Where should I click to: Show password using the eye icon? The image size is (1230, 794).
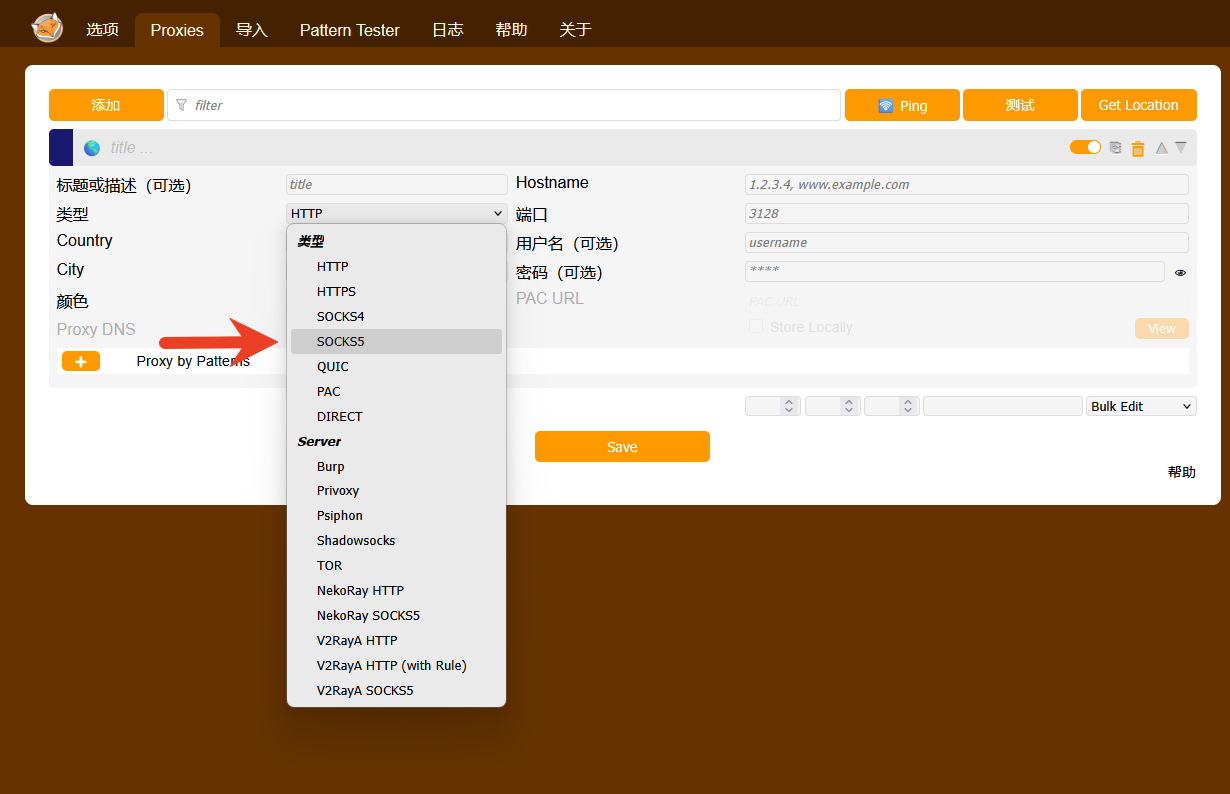pos(1180,272)
